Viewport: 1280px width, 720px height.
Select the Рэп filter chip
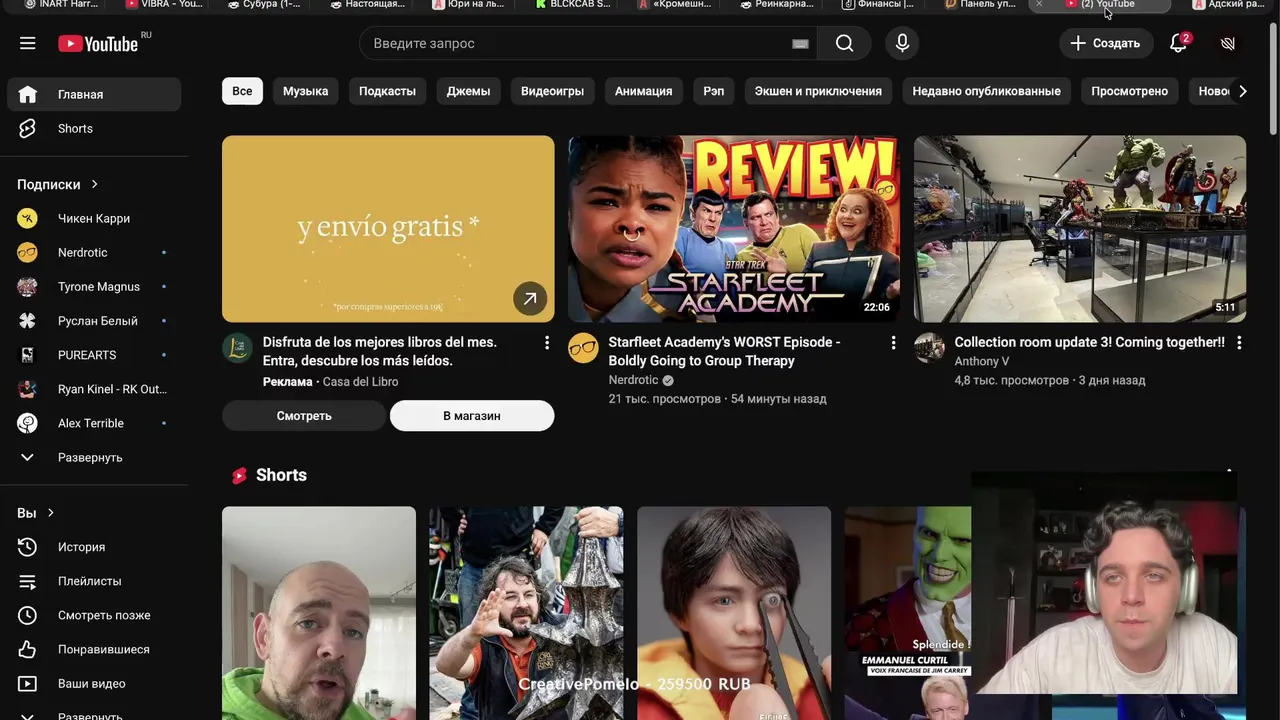(x=713, y=91)
